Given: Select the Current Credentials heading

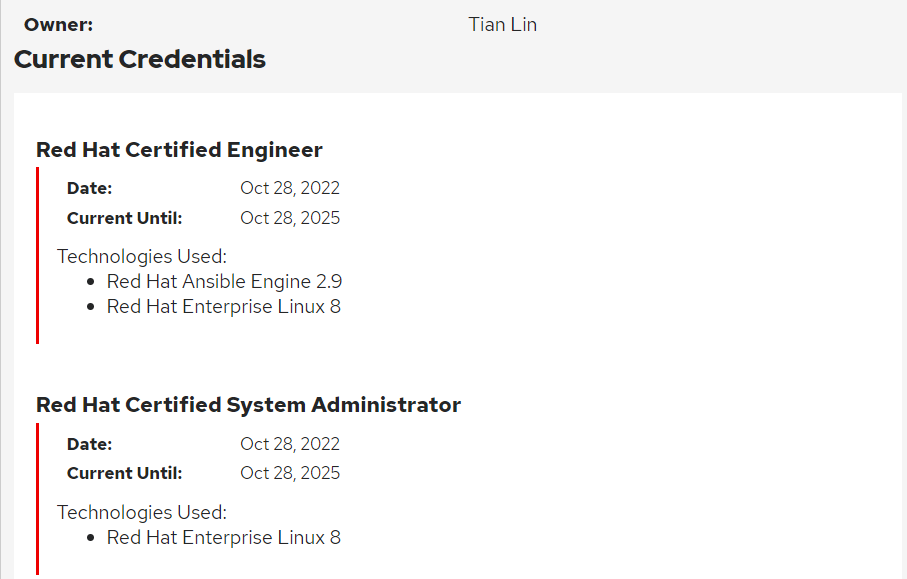Looking at the screenshot, I should (x=140, y=59).
